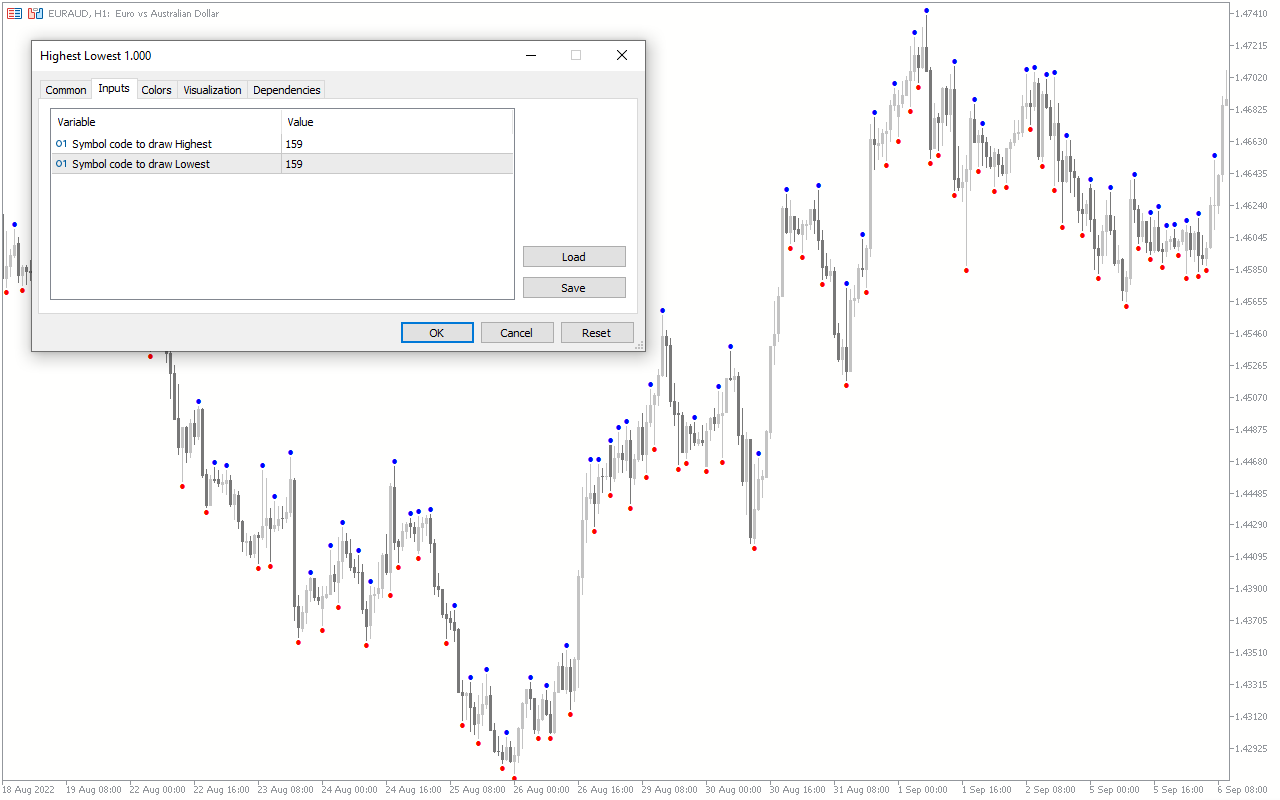Click the dialog resize grip corner
1280x800 pixels.
click(640, 346)
